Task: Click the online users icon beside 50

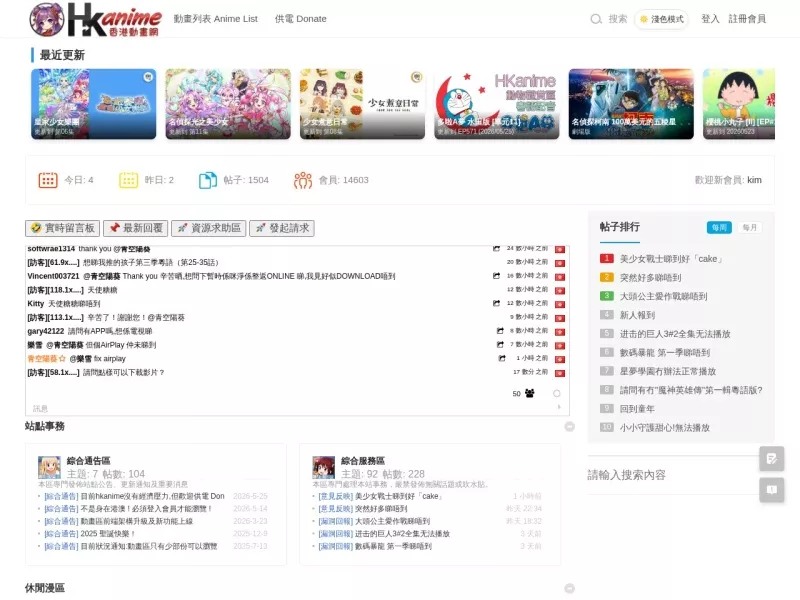Action: pyautogui.click(x=530, y=393)
